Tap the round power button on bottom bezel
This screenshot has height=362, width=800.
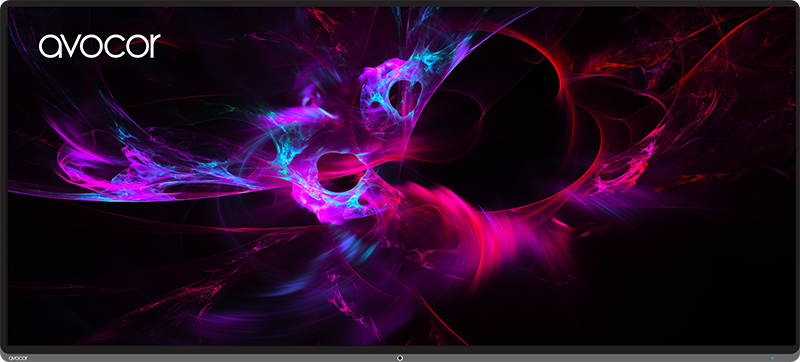[x=400, y=358]
